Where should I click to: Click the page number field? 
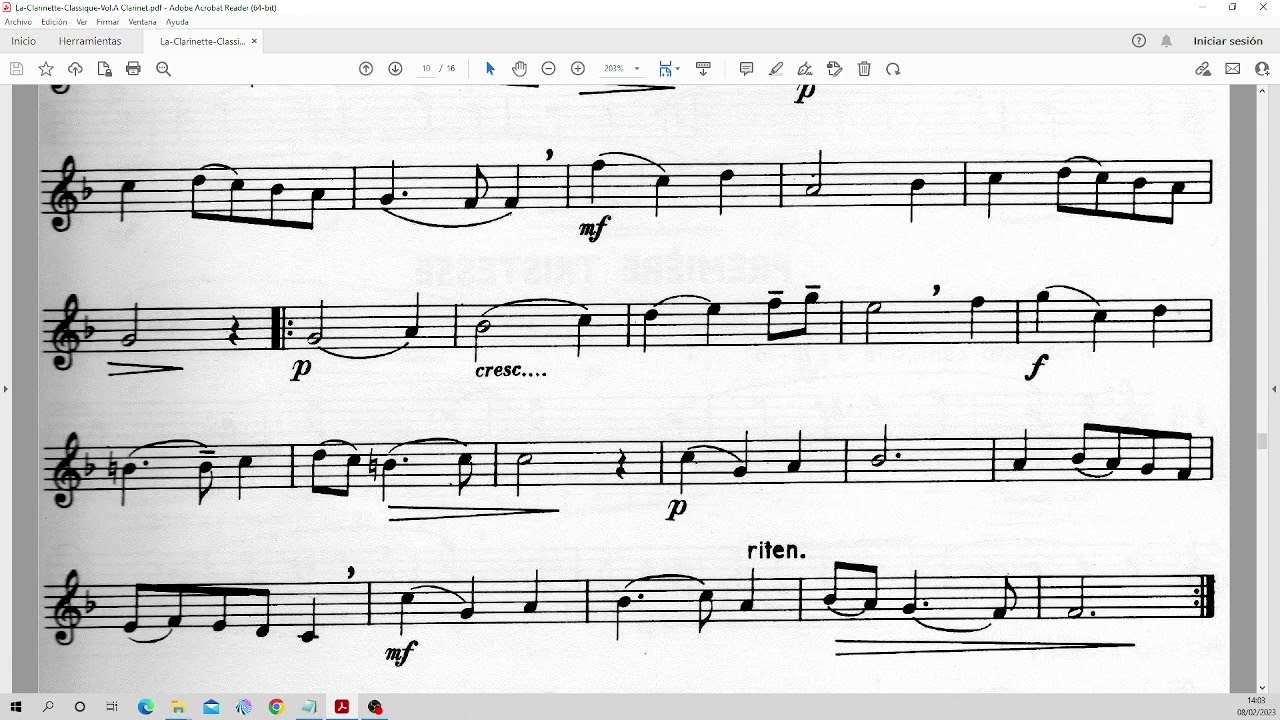point(426,69)
